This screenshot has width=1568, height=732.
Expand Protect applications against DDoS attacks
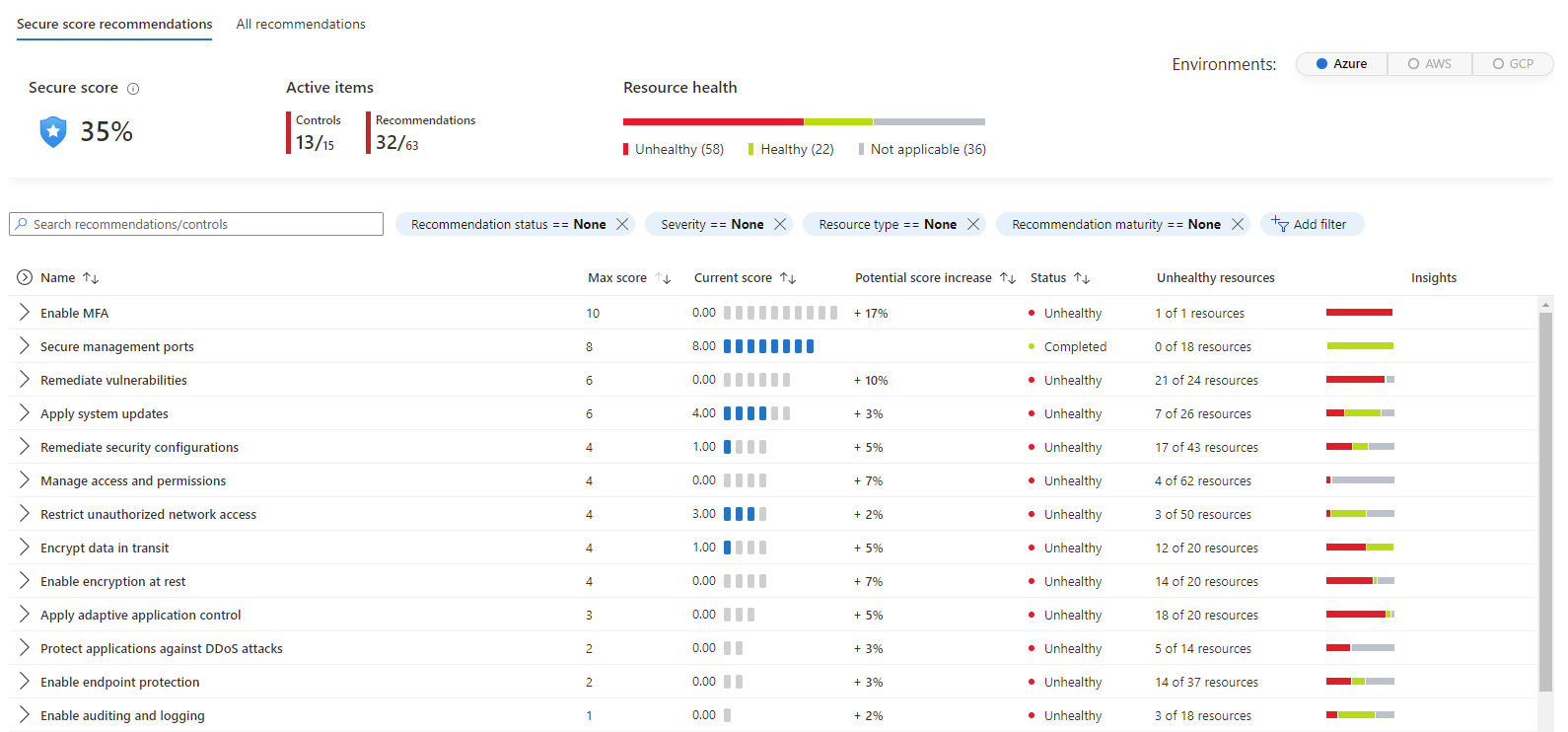tap(25, 648)
